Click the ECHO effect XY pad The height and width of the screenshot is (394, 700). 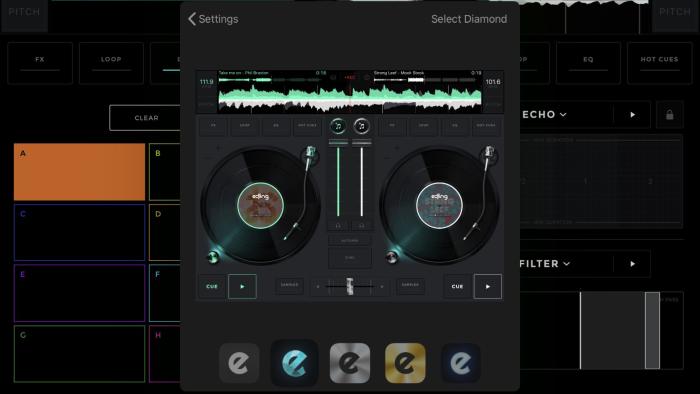601,181
